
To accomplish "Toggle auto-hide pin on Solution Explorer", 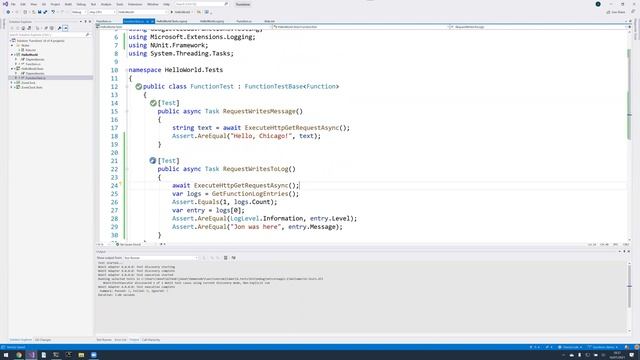I will 85,22.
